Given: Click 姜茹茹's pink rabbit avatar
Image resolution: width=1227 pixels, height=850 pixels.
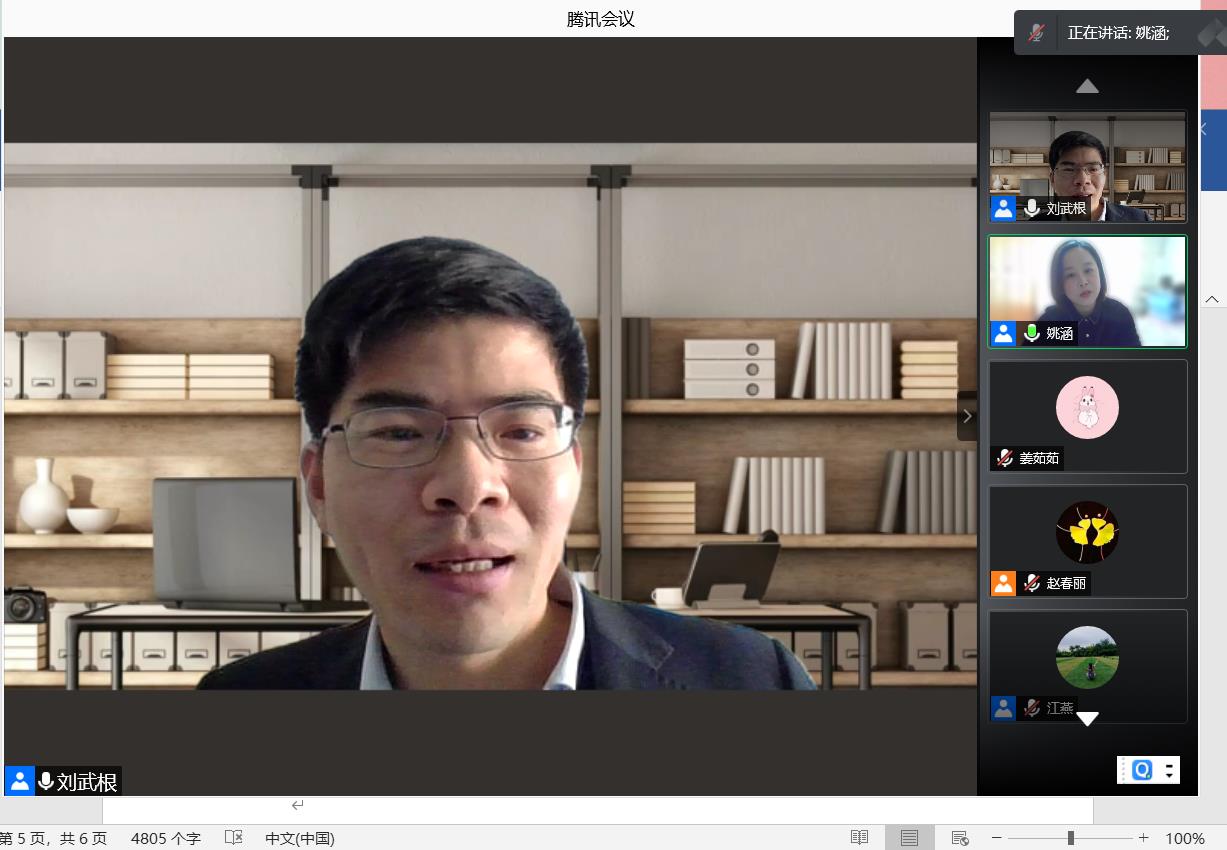Looking at the screenshot, I should pyautogui.click(x=1087, y=407).
